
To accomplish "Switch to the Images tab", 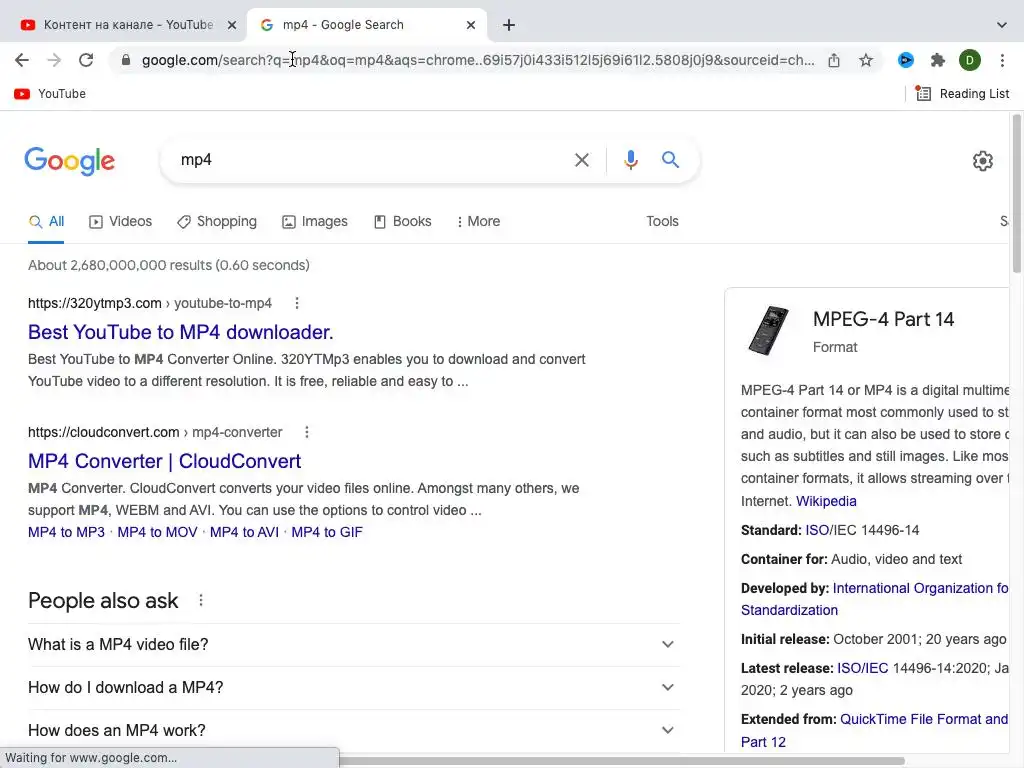I will tap(315, 221).
